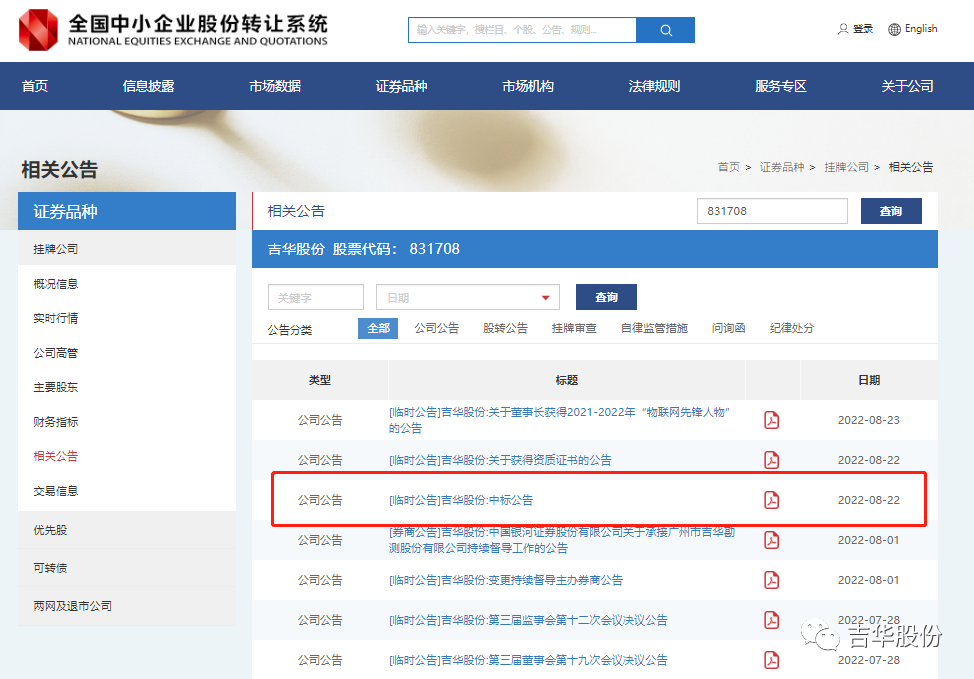
Task: Click the magnifier search button in header
Action: click(x=666, y=30)
